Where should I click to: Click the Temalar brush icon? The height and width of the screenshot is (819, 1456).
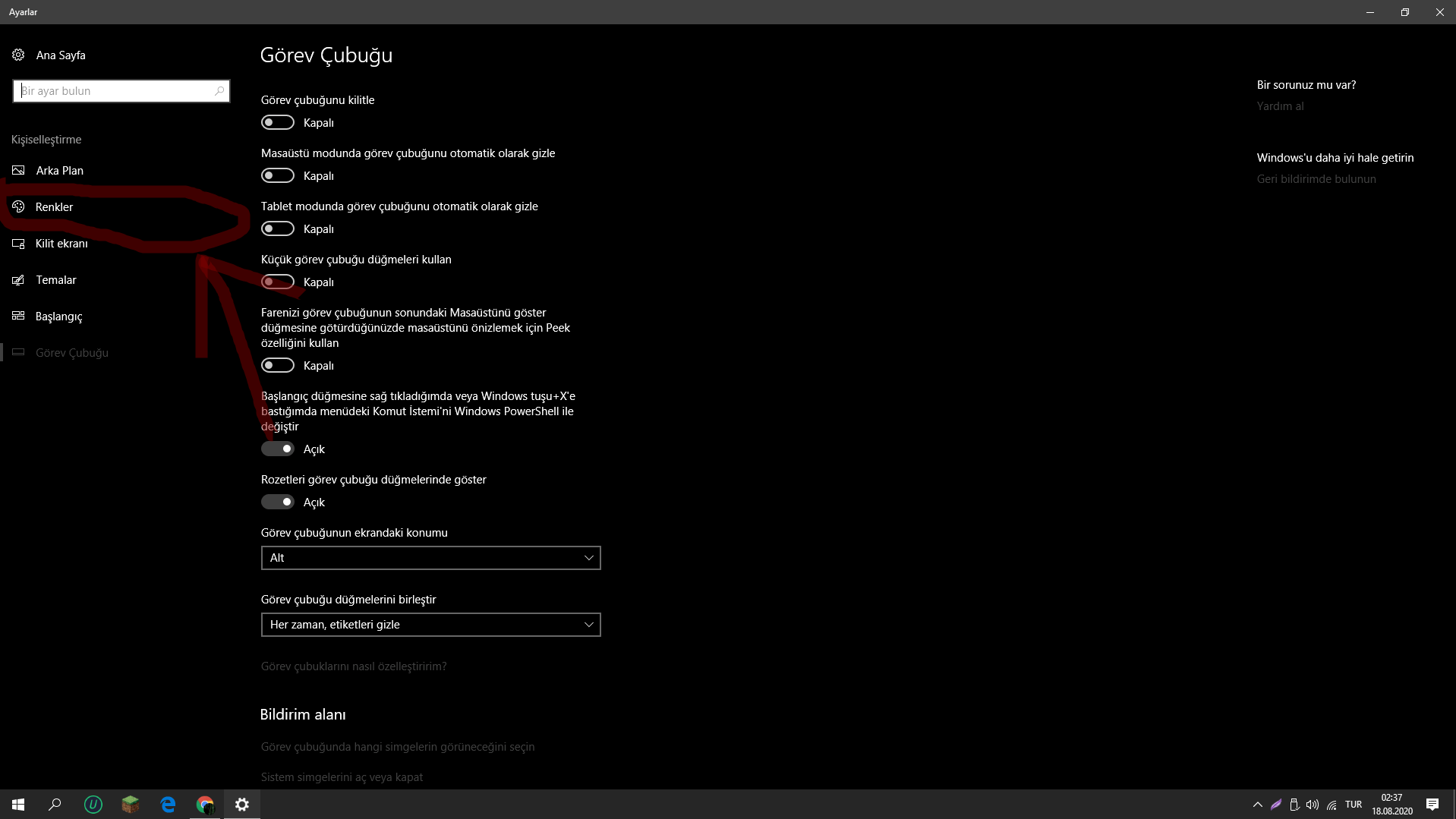pos(18,279)
